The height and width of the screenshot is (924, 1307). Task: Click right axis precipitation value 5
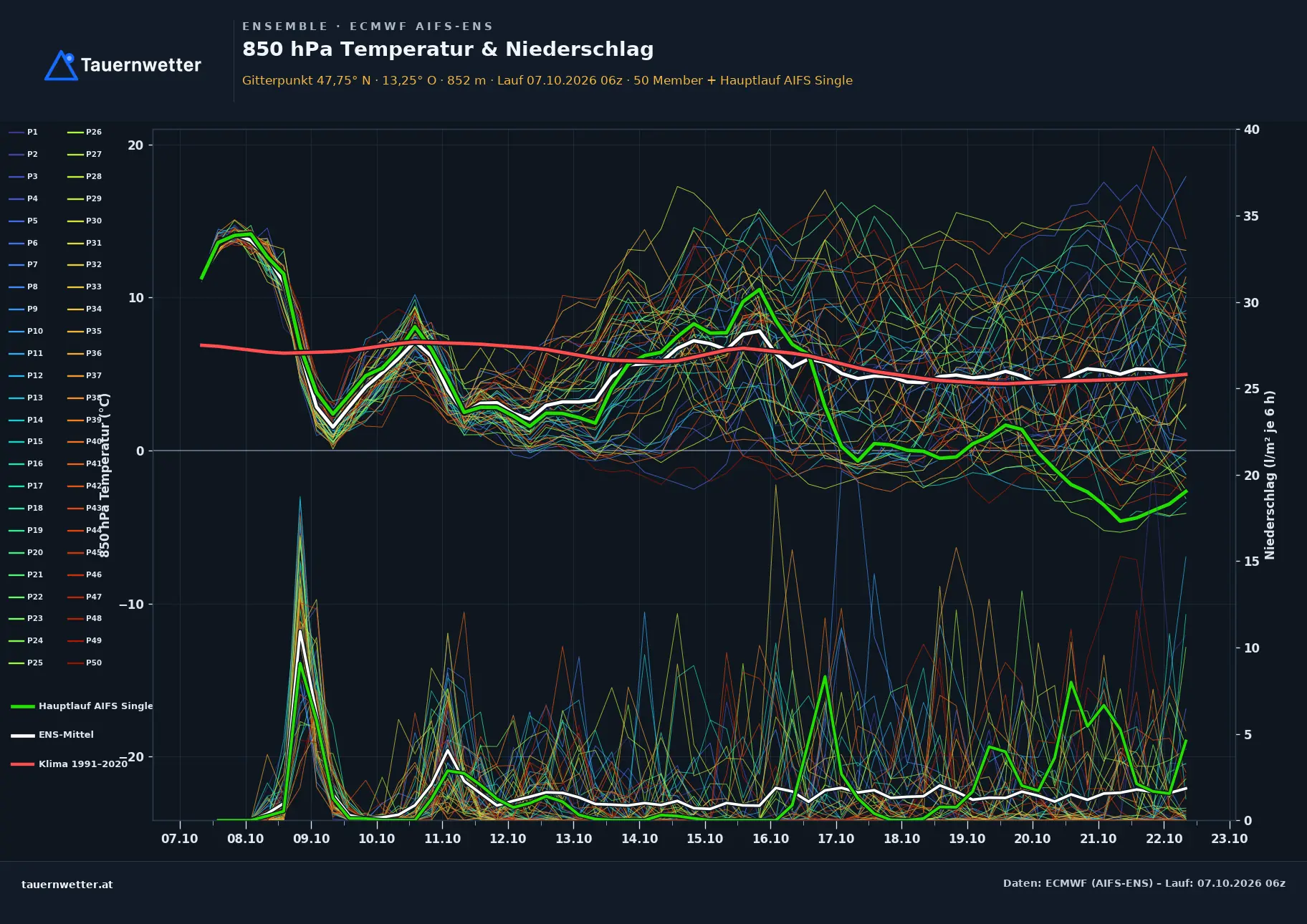tap(1248, 735)
